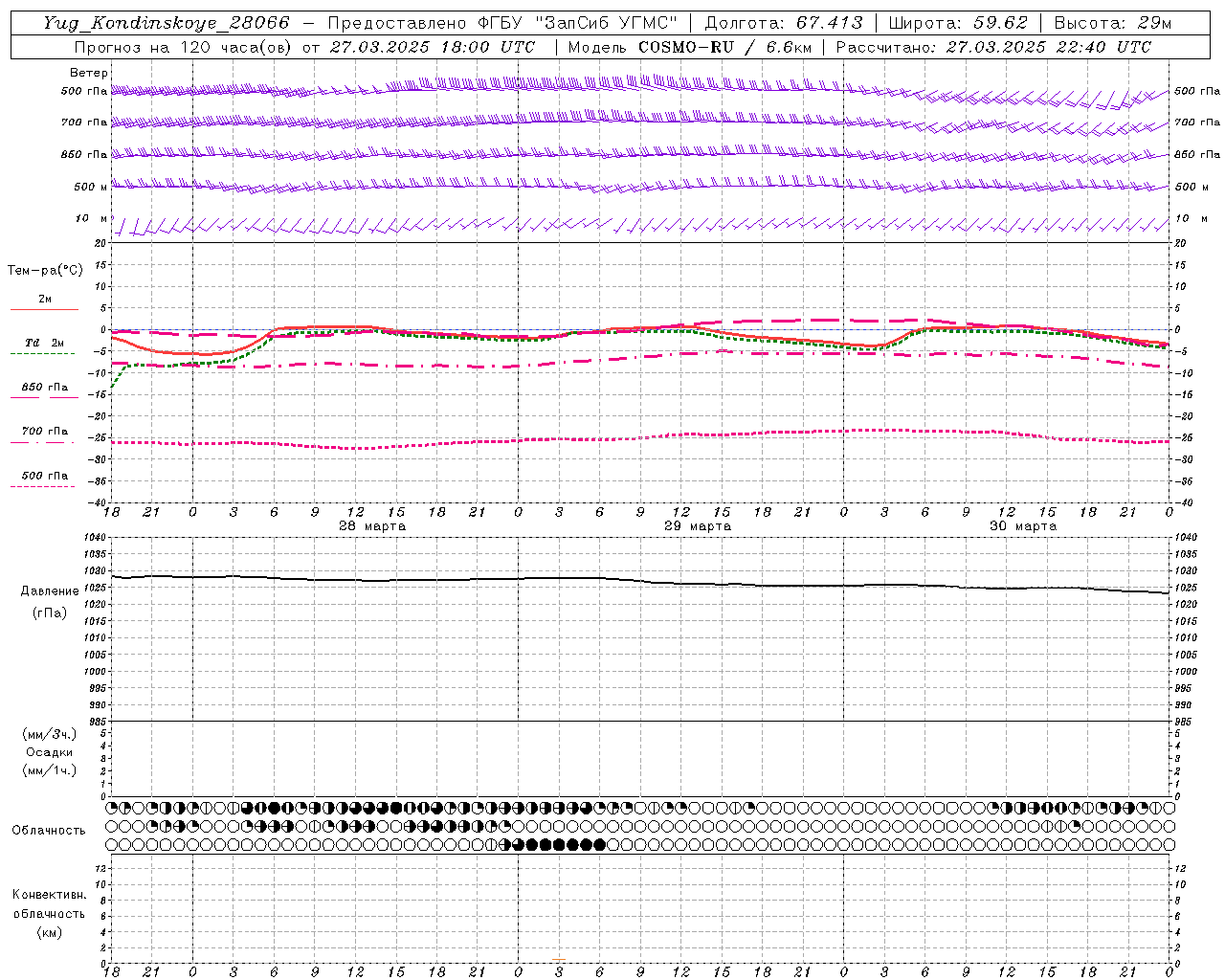
Task: Click the 500 гПа temperature legend entry
Action: 45,475
